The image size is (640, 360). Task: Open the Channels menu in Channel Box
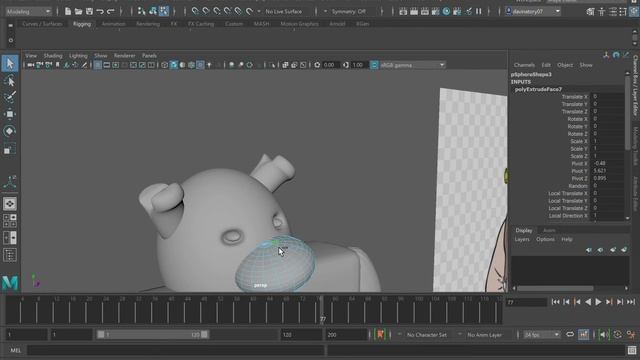(x=524, y=65)
